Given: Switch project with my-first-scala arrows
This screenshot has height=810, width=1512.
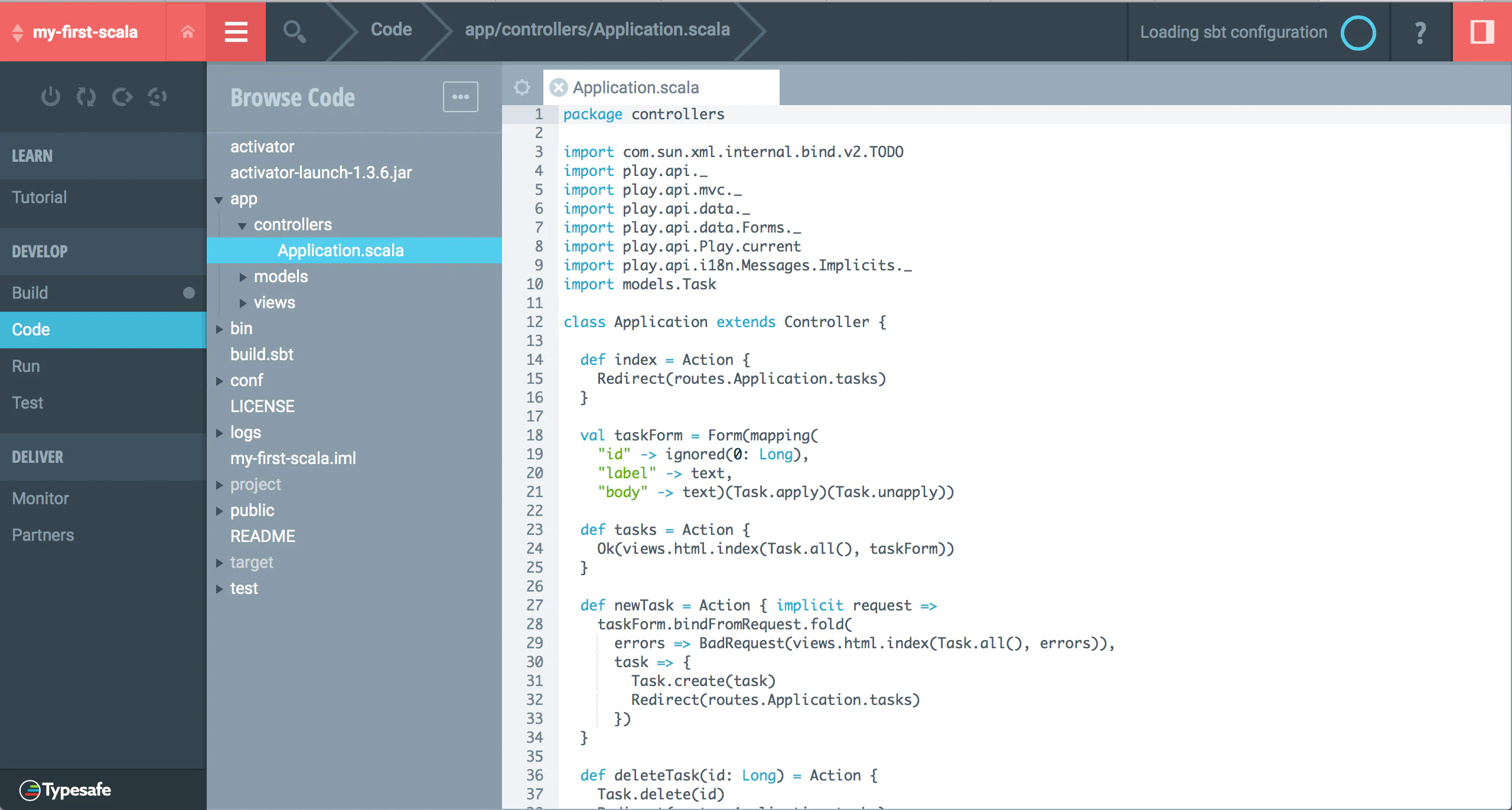Looking at the screenshot, I should 18,32.
